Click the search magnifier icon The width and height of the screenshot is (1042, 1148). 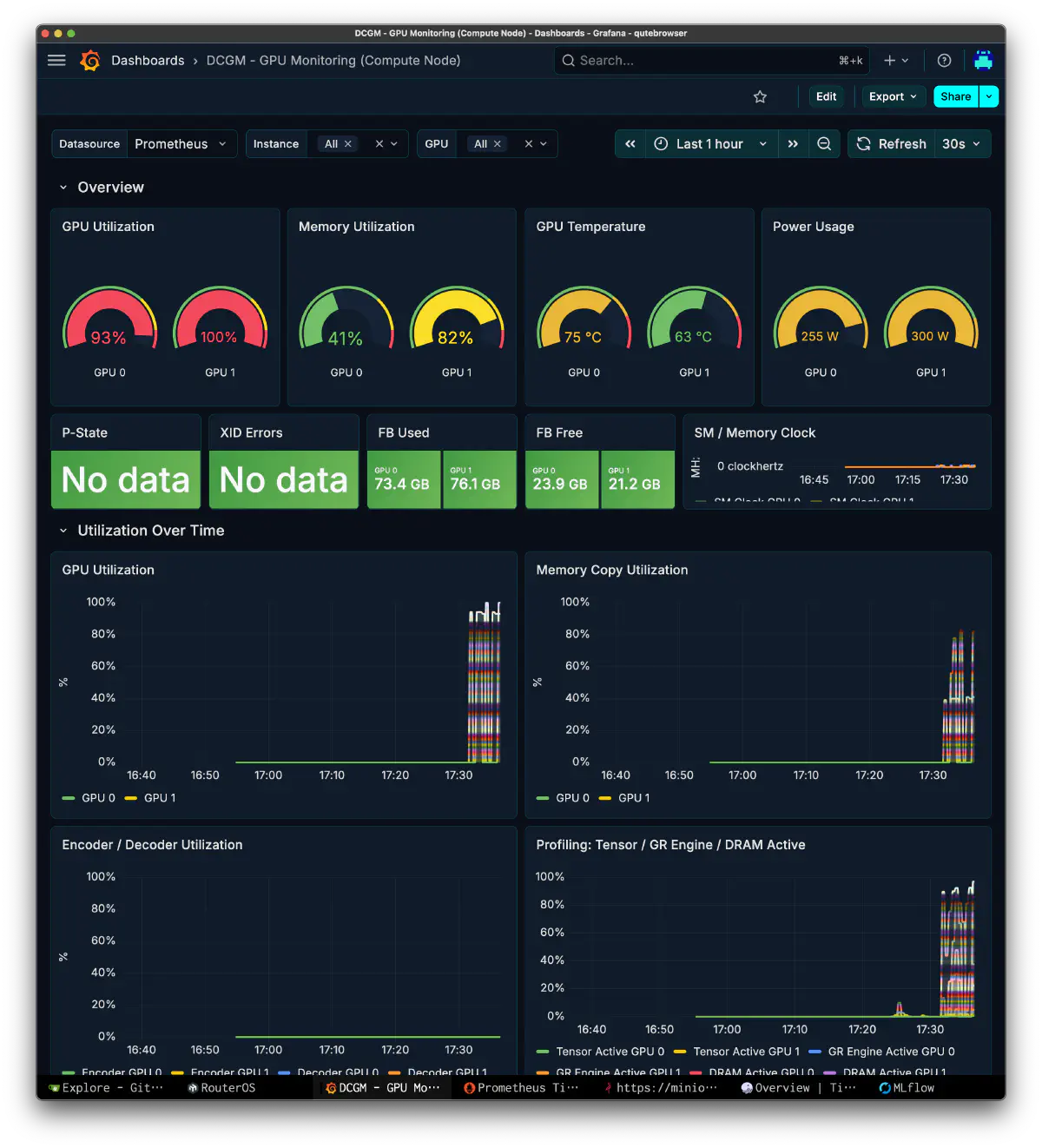(568, 60)
